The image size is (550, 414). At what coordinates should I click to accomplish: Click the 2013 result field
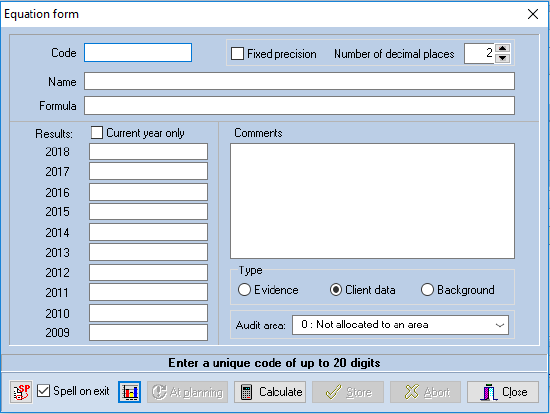click(x=148, y=252)
